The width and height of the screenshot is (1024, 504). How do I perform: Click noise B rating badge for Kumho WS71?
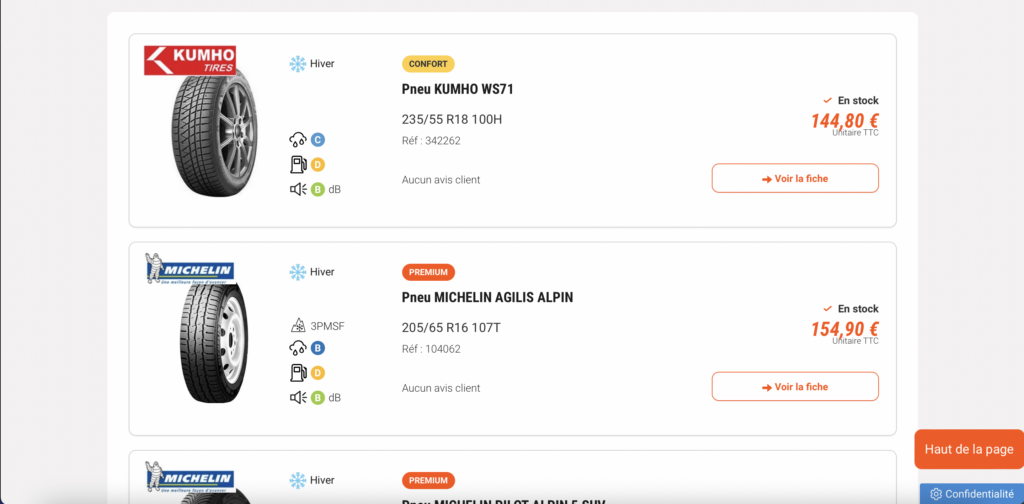[x=317, y=189]
